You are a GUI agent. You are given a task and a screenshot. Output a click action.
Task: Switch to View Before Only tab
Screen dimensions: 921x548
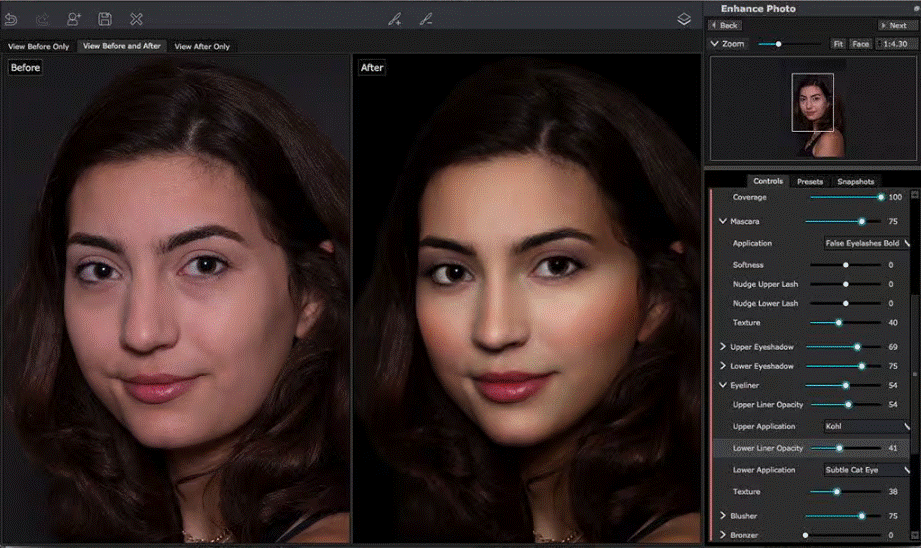coord(39,46)
